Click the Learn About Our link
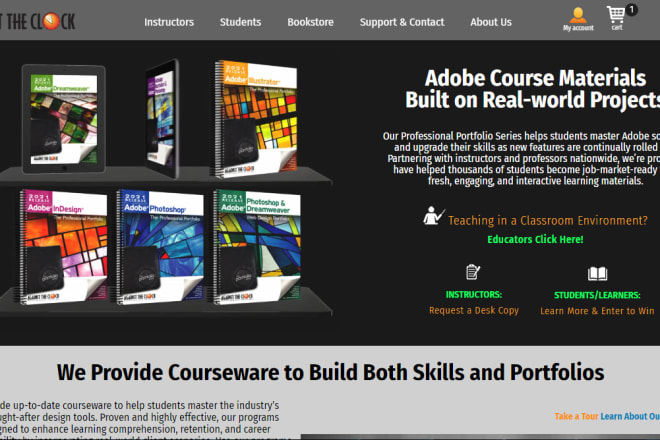660x440 pixels. 630,416
